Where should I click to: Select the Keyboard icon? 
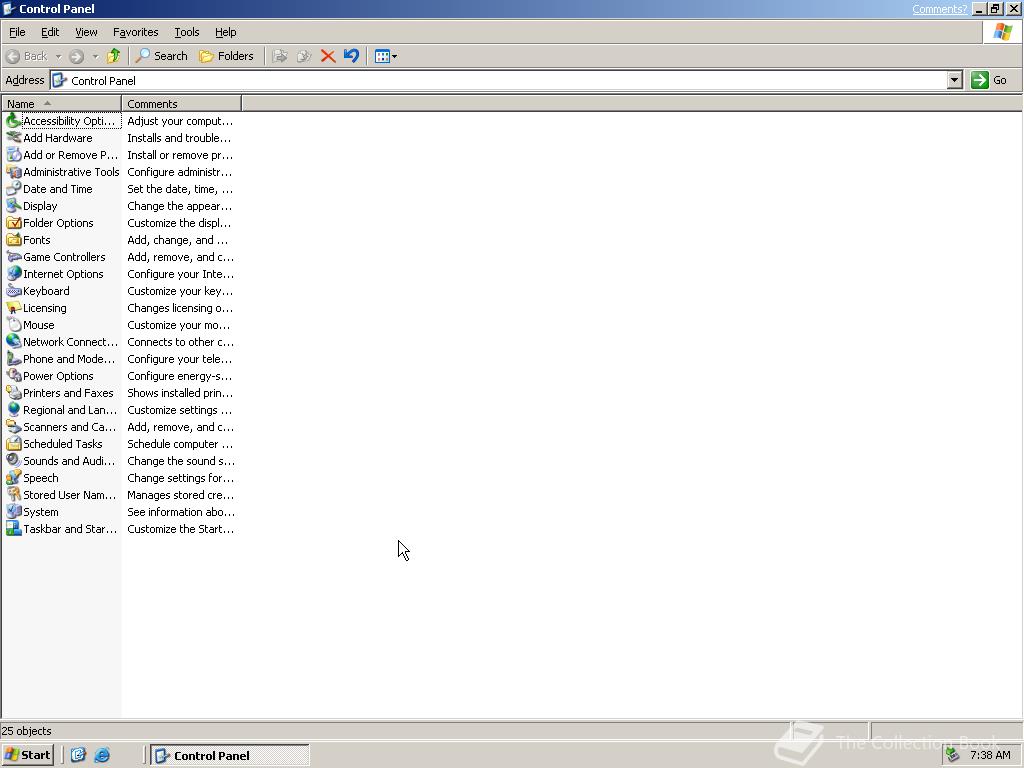[13, 291]
